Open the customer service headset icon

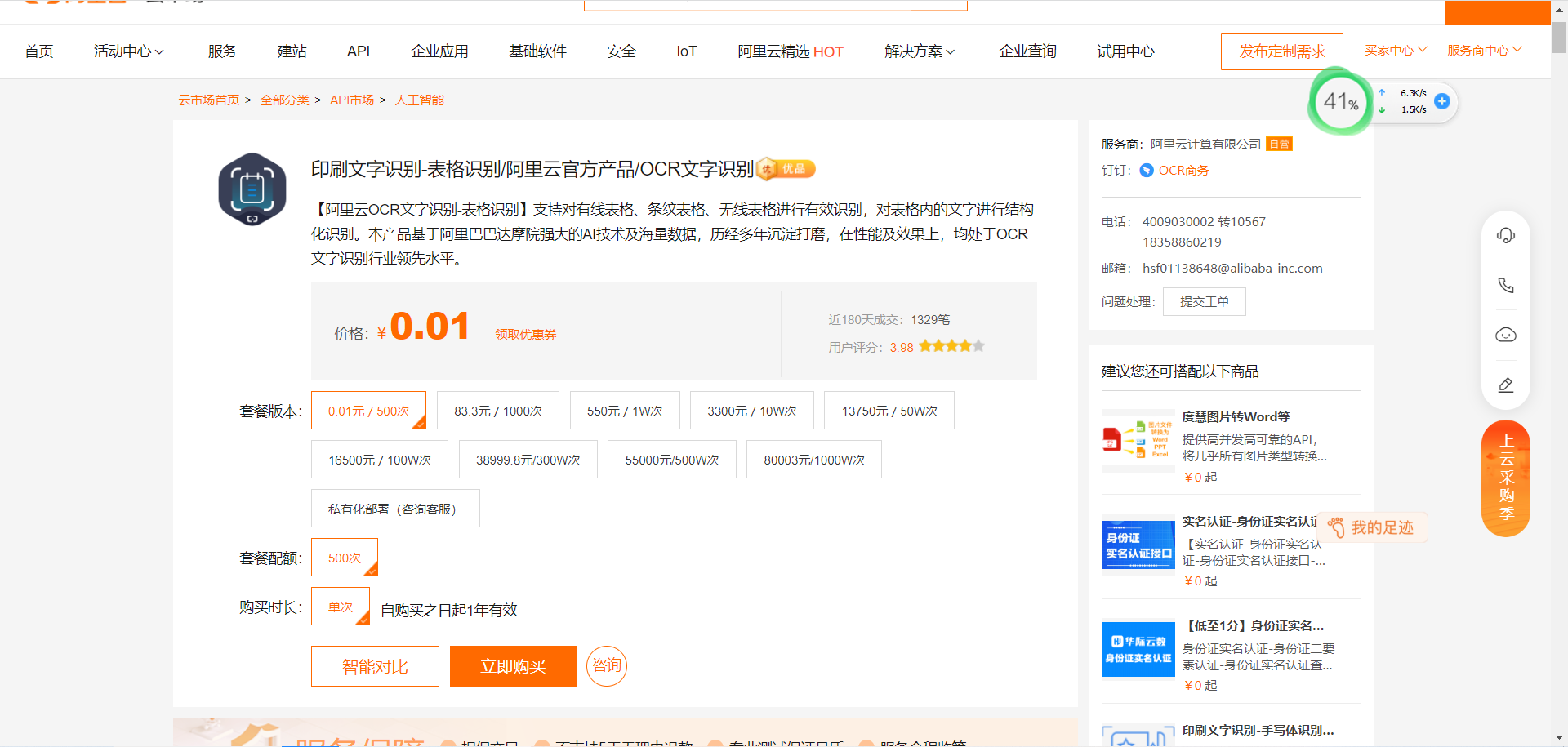click(1505, 236)
